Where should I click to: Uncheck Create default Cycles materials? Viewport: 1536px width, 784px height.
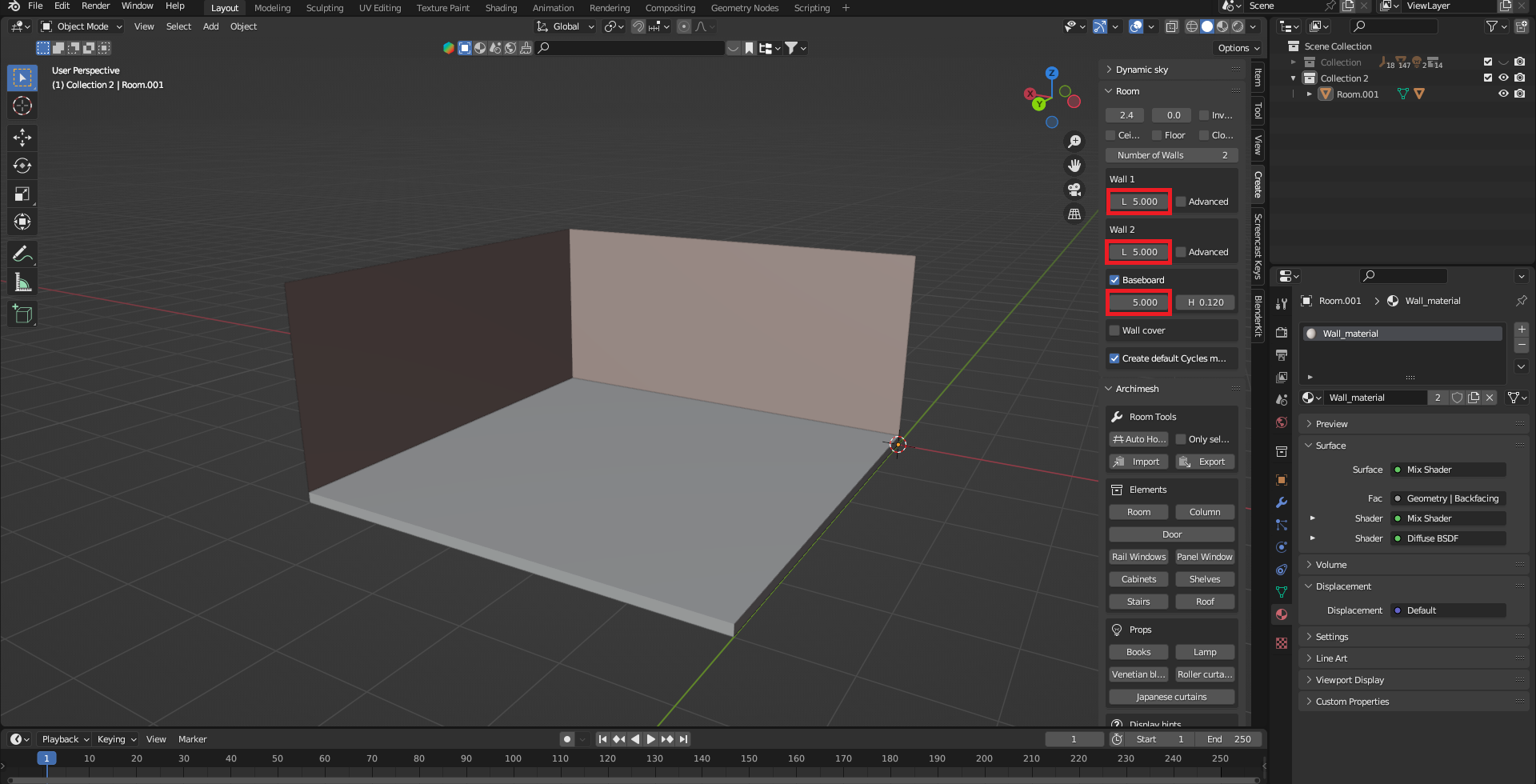click(1114, 358)
